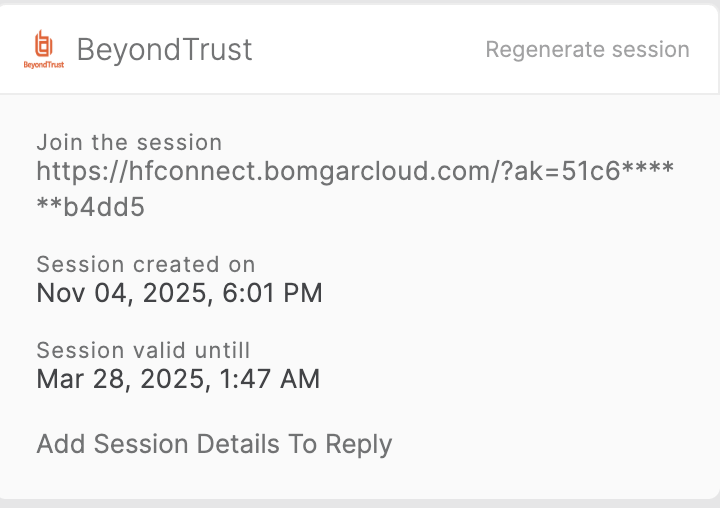Add Session Details To Reply
This screenshot has height=508, width=720.
pyautogui.click(x=214, y=444)
